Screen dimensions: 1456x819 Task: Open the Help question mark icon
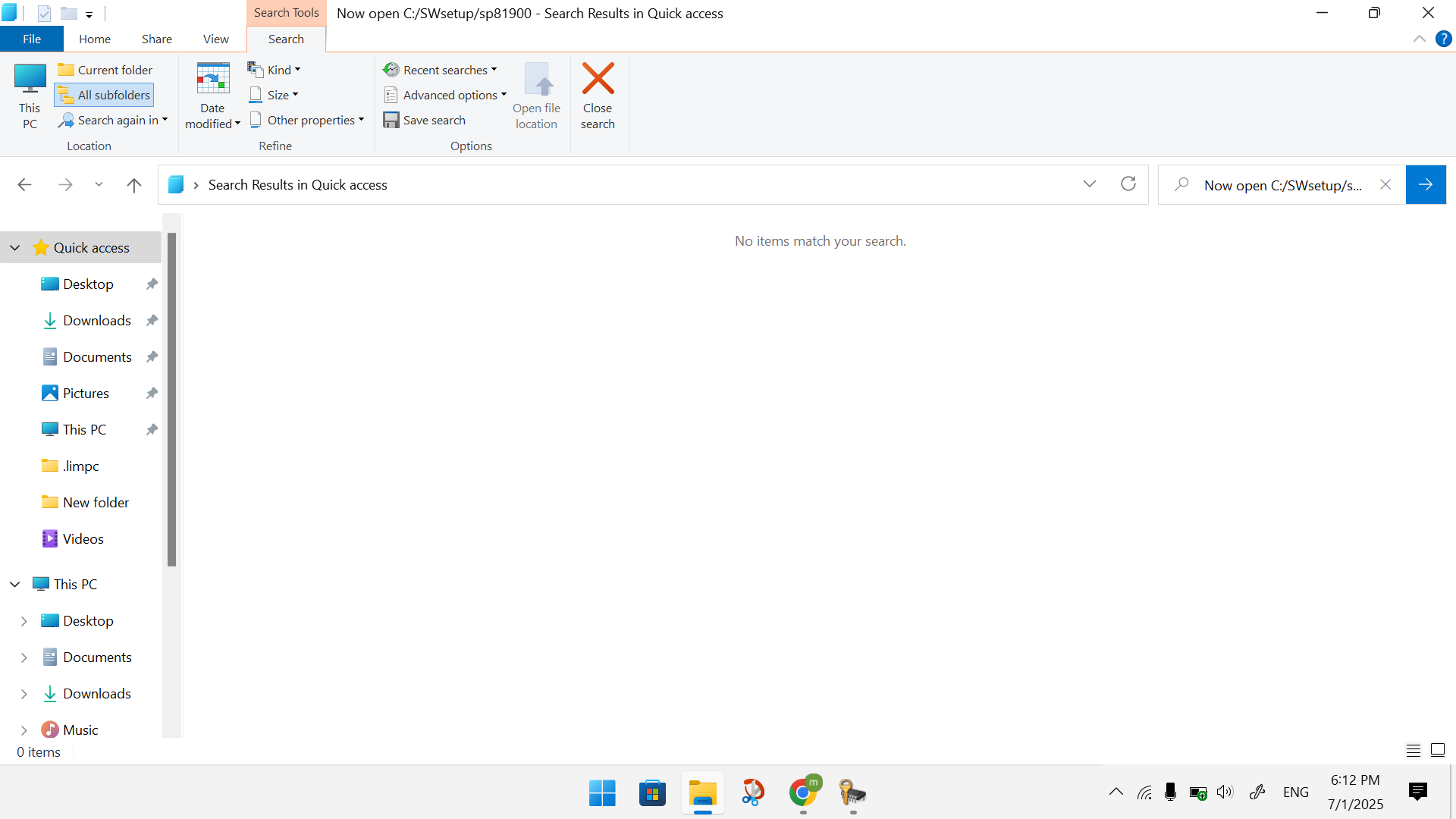point(1444,39)
